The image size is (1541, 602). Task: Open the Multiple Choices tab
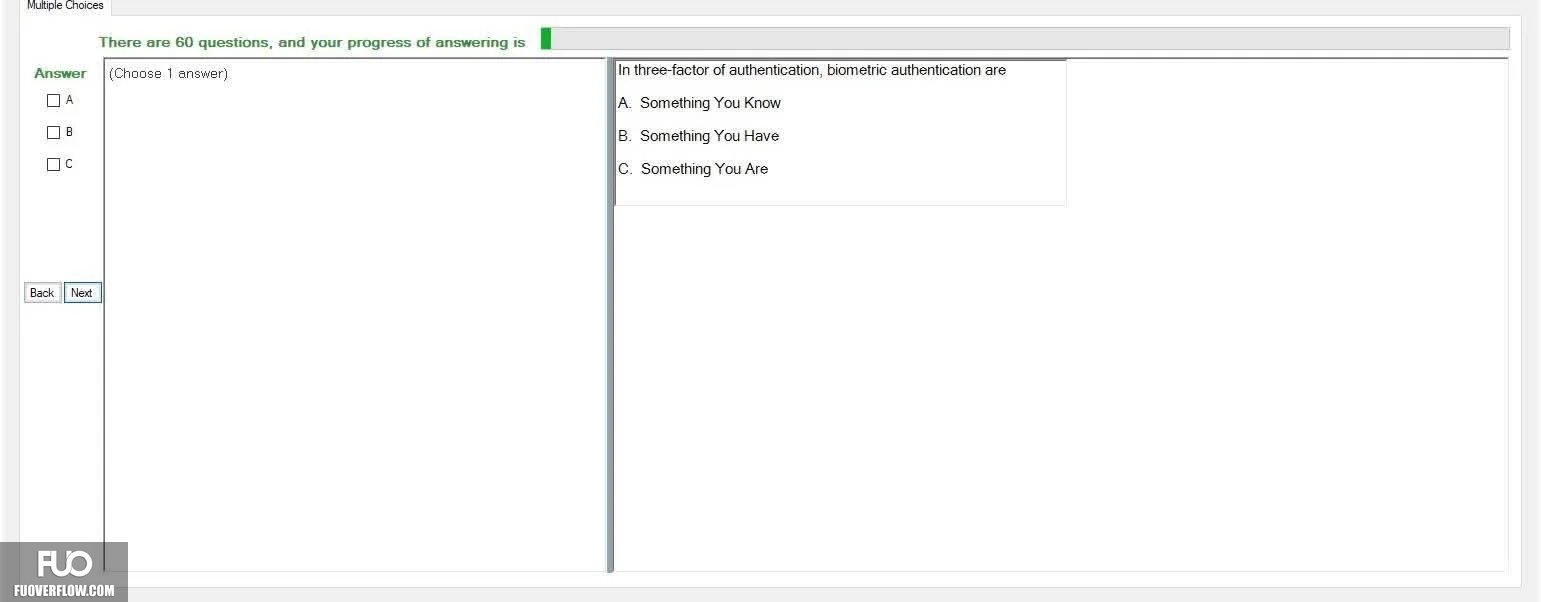click(x=65, y=6)
